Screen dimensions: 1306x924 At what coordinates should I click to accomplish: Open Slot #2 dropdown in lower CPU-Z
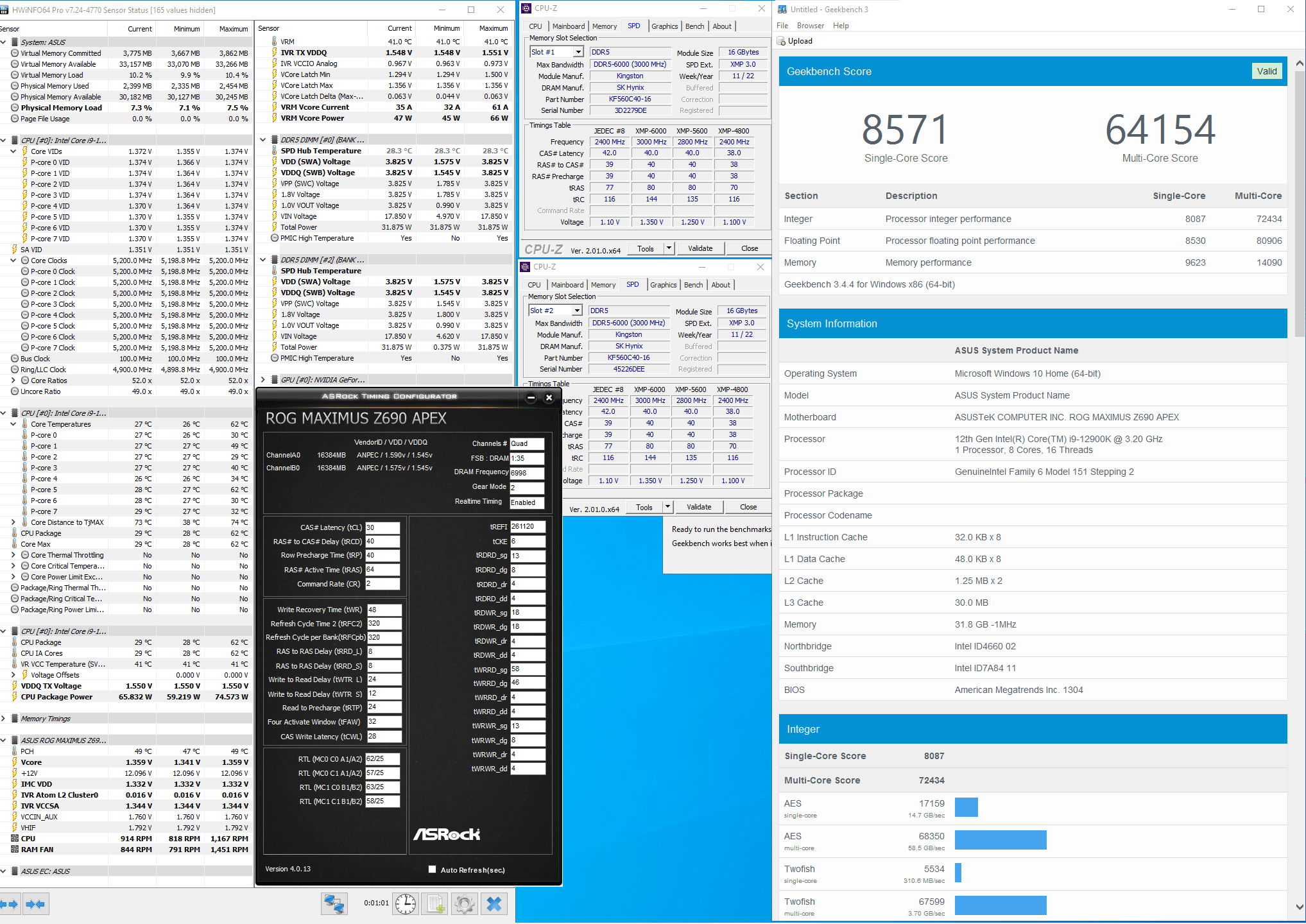point(577,311)
